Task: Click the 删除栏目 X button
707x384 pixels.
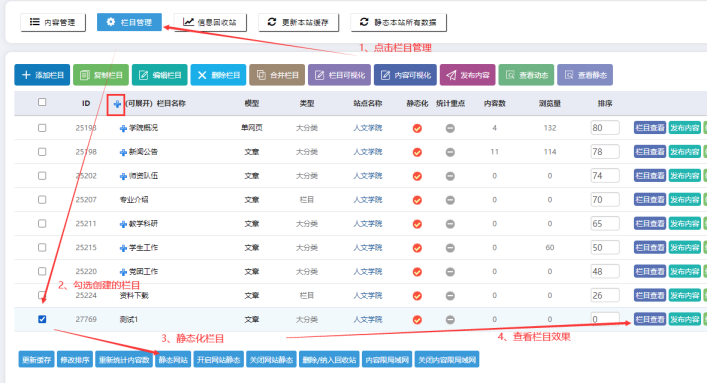Action: tap(218, 75)
